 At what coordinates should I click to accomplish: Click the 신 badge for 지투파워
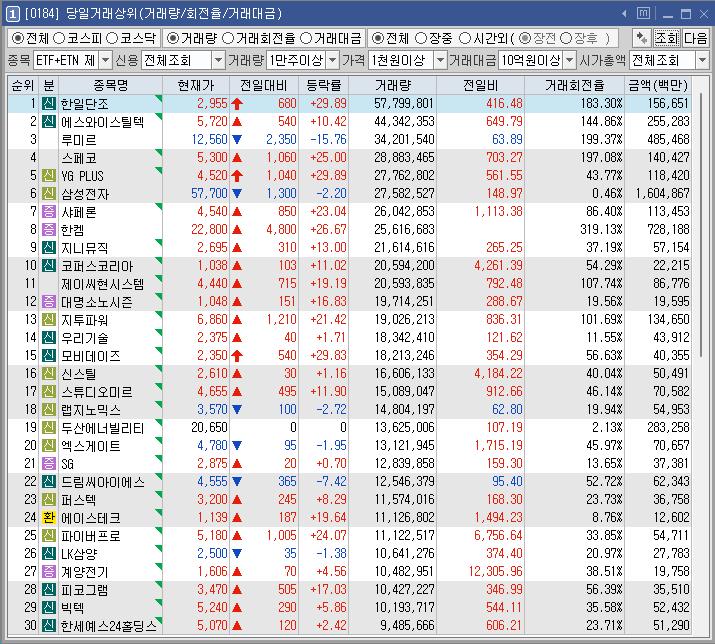click(x=49, y=320)
